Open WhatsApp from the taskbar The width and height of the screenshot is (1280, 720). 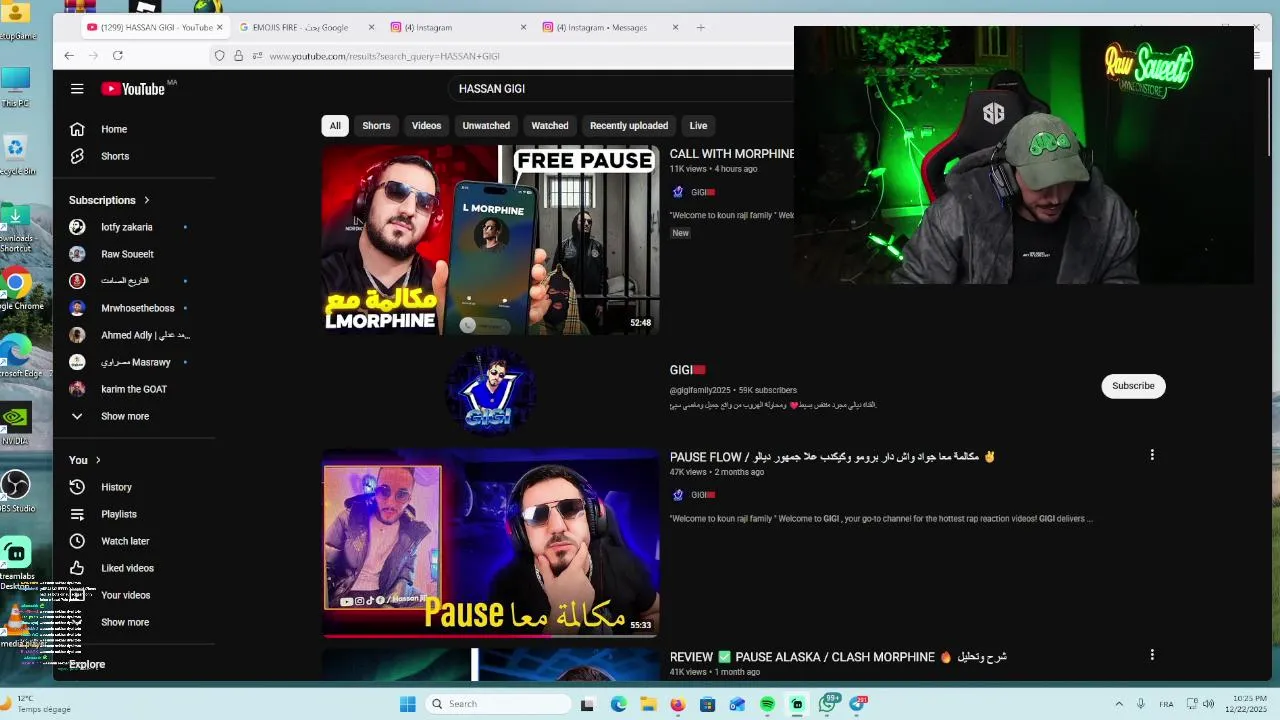(829, 704)
